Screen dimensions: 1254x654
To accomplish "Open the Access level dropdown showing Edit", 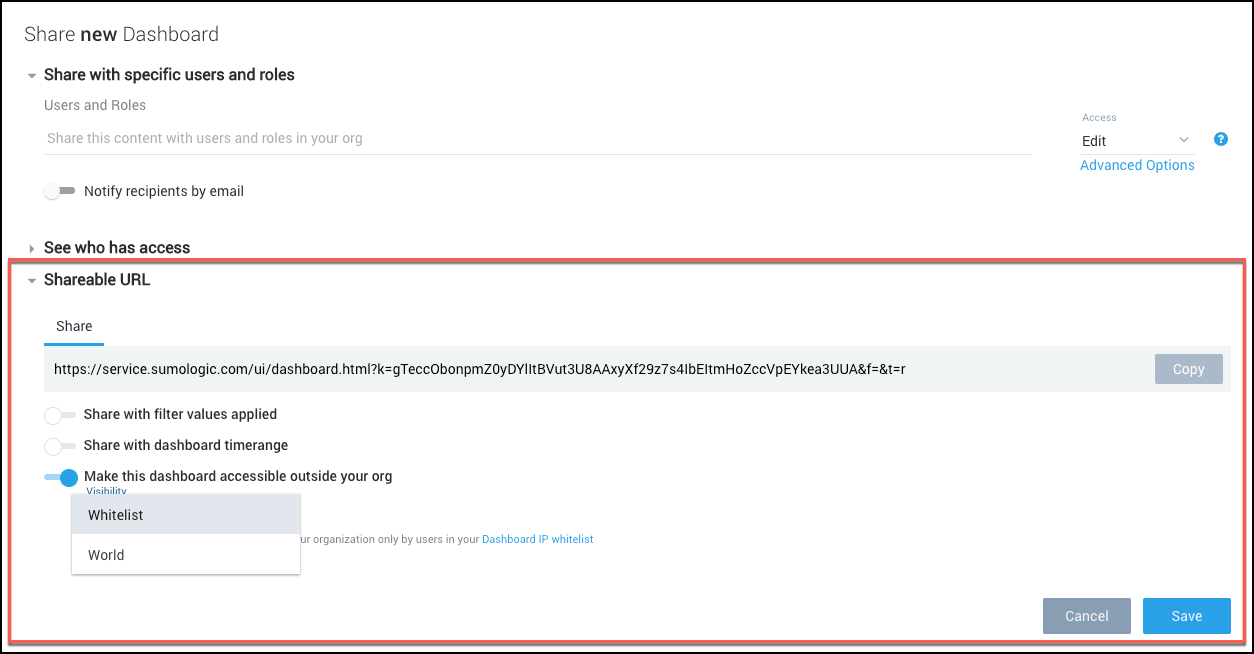I will click(1136, 141).
